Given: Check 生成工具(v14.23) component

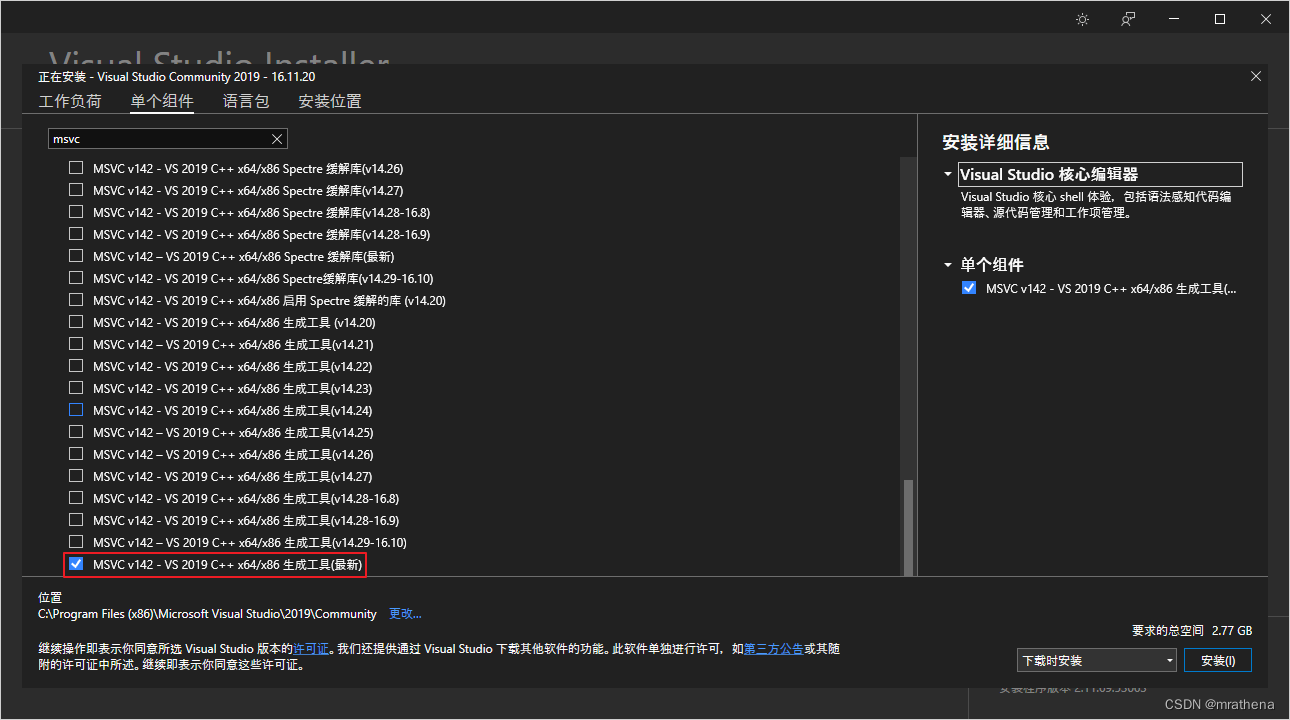Looking at the screenshot, I should [76, 388].
